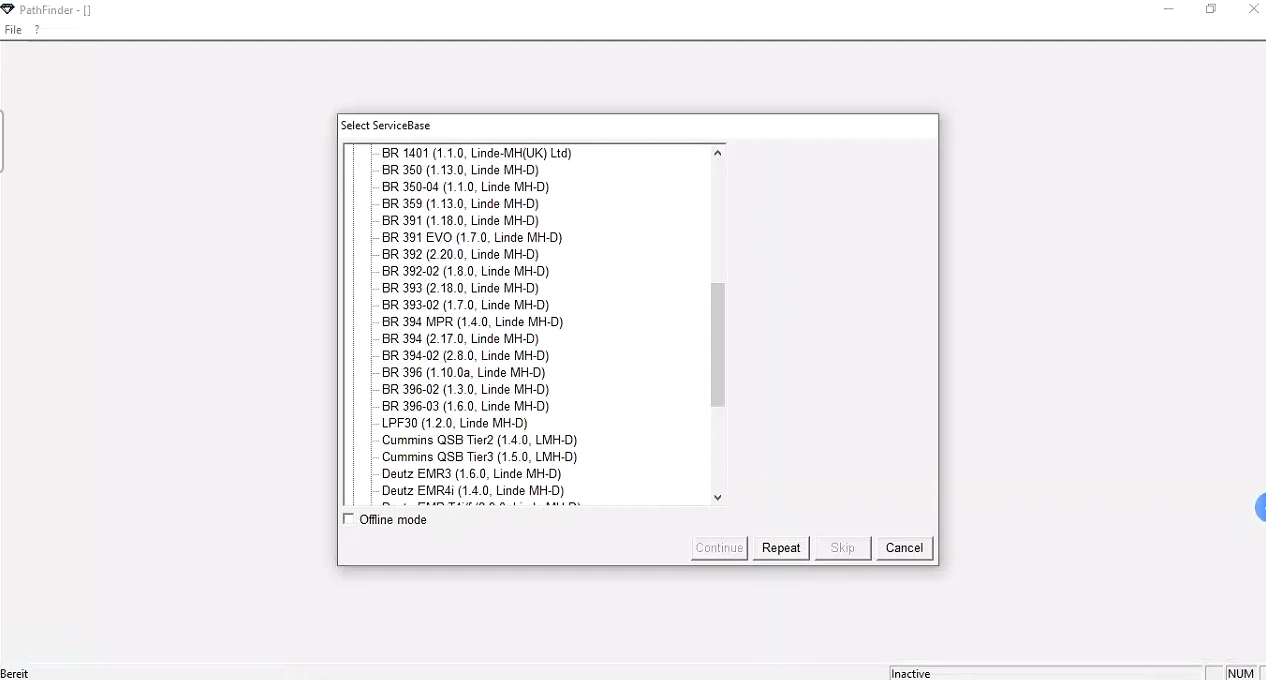Select BR 391 EVO (1.7.0, Linde MH-D)
Screen dimensions: 1266x680
pyautogui.click(x=472, y=238)
